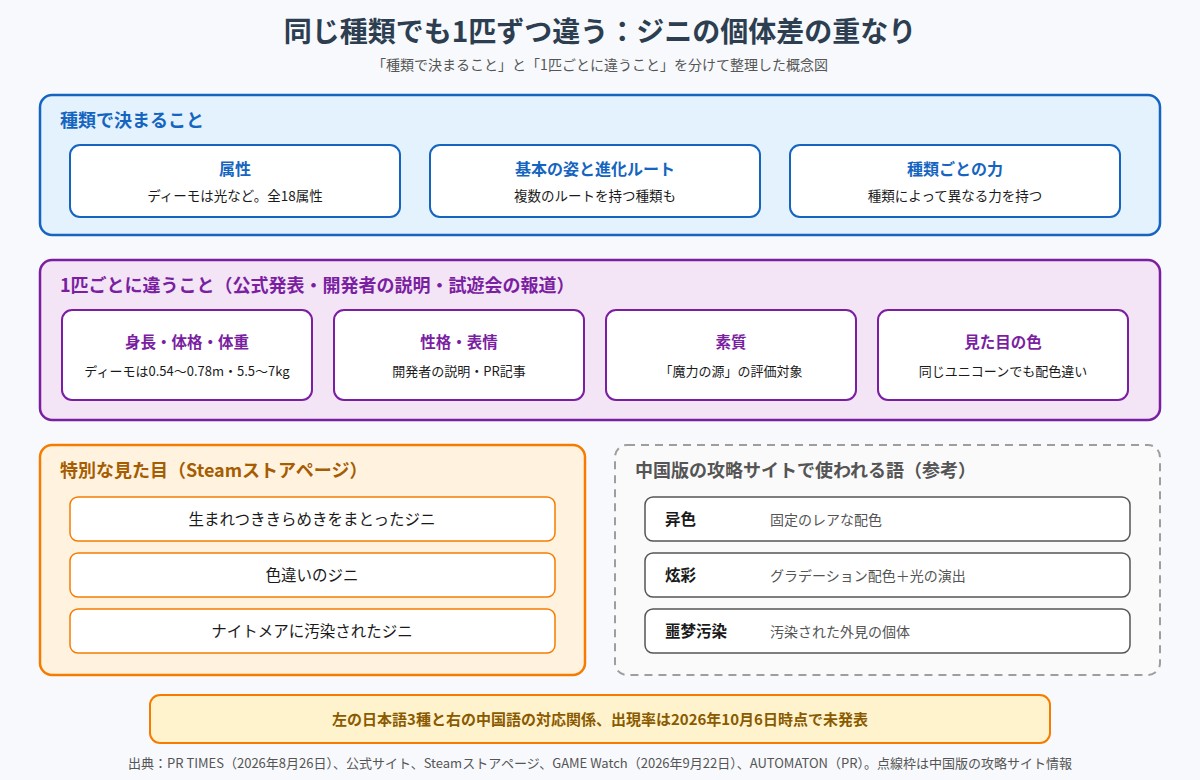Screen dimensions: 1200x780
Task: Click the term 炫彩
Action: pyautogui.click(x=680, y=576)
